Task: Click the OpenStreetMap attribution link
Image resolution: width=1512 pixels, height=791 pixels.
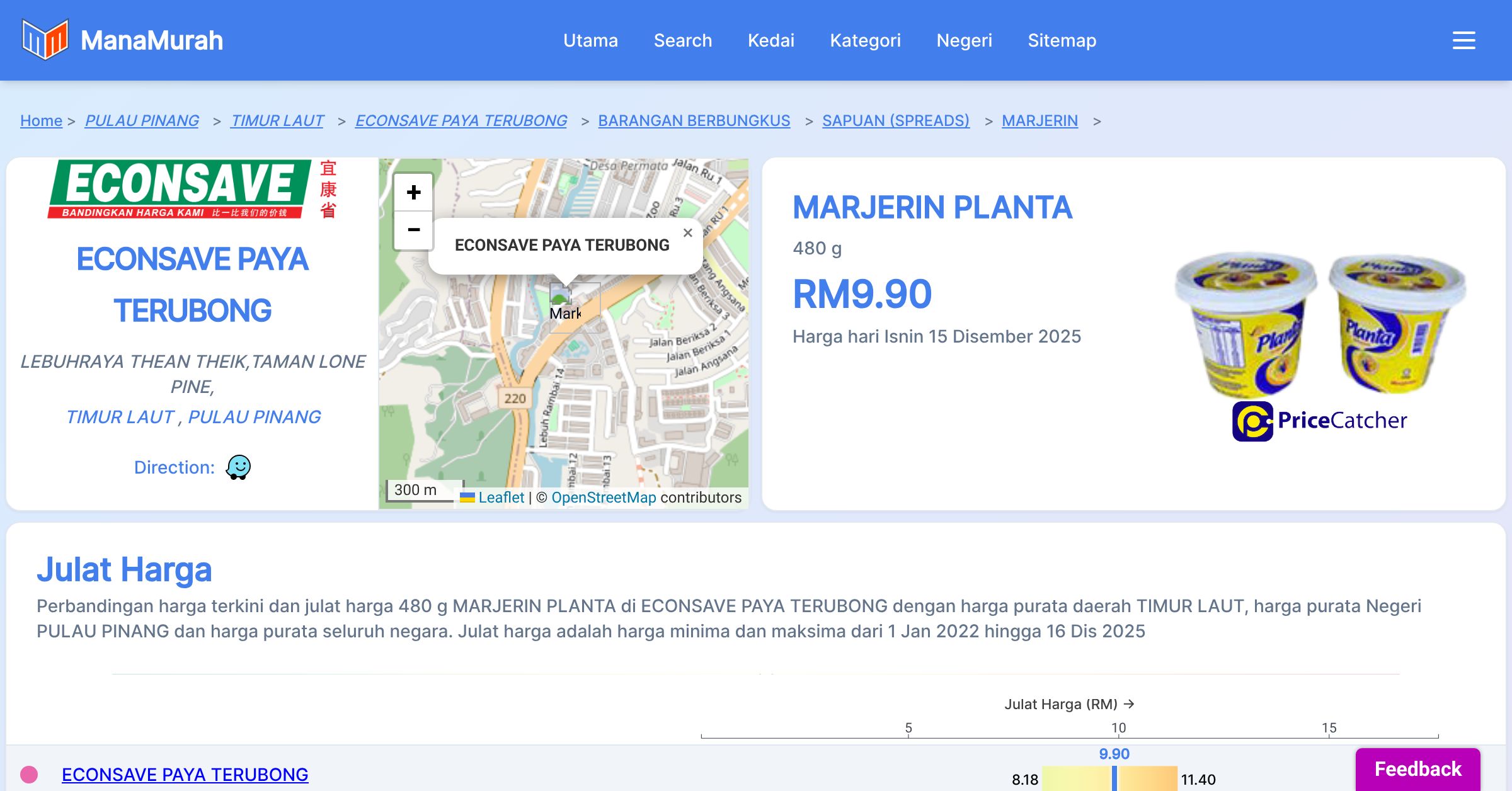Action: point(604,498)
